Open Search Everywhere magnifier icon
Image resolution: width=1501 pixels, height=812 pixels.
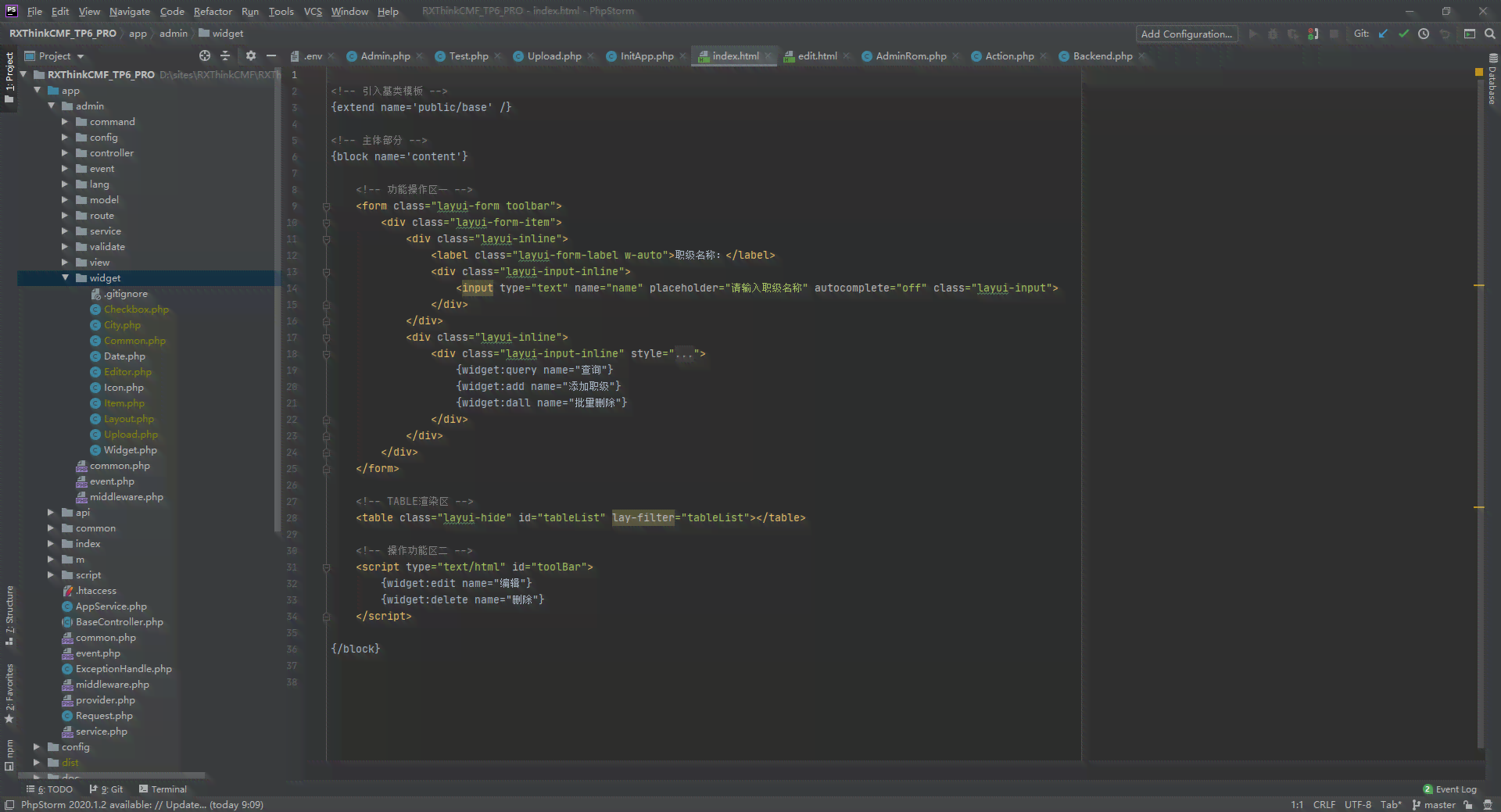click(x=1490, y=34)
